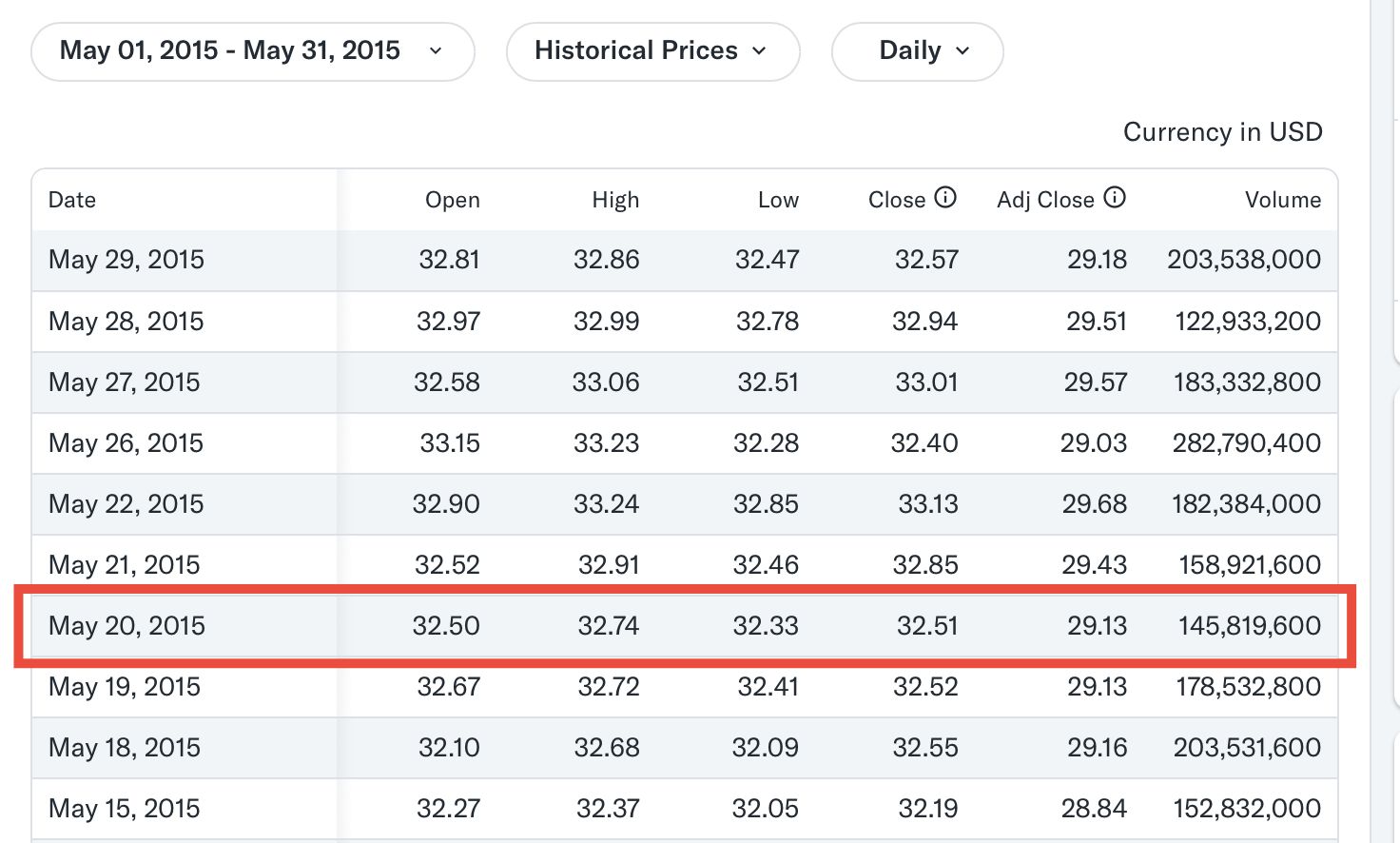Image resolution: width=1400 pixels, height=843 pixels.
Task: Click the Volume column header
Action: (1283, 200)
